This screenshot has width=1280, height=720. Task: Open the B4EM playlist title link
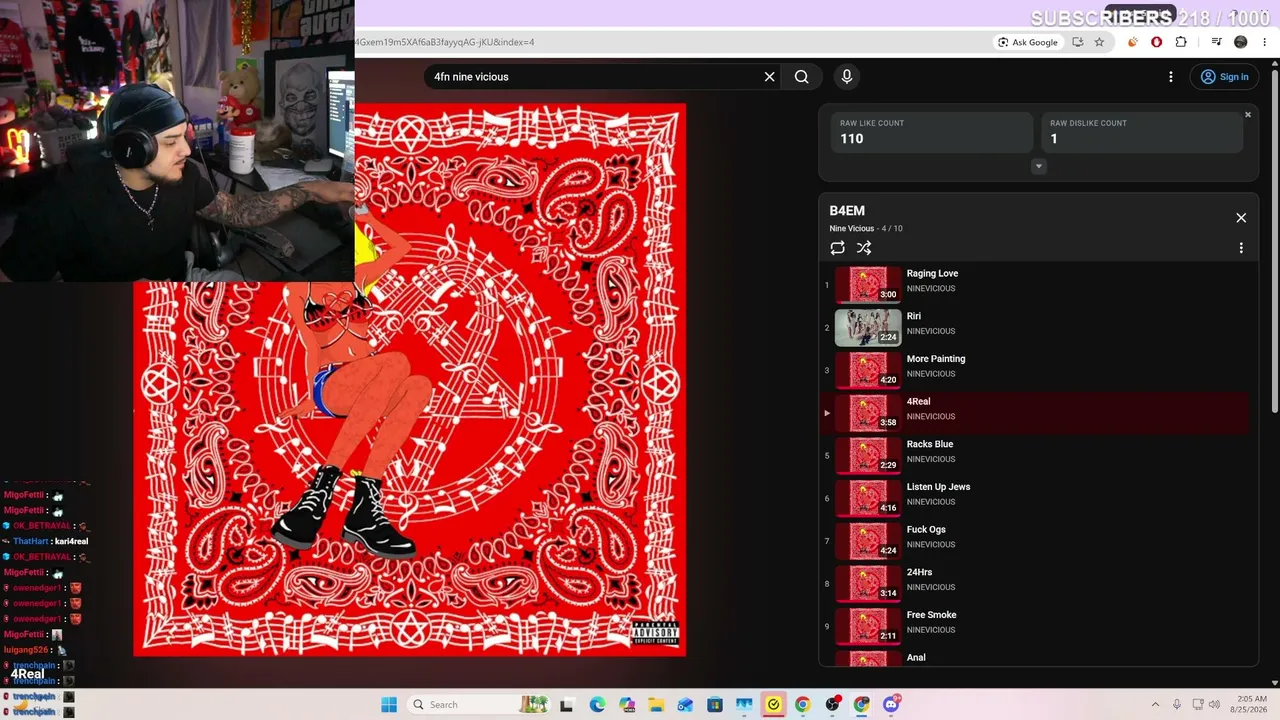coord(847,211)
